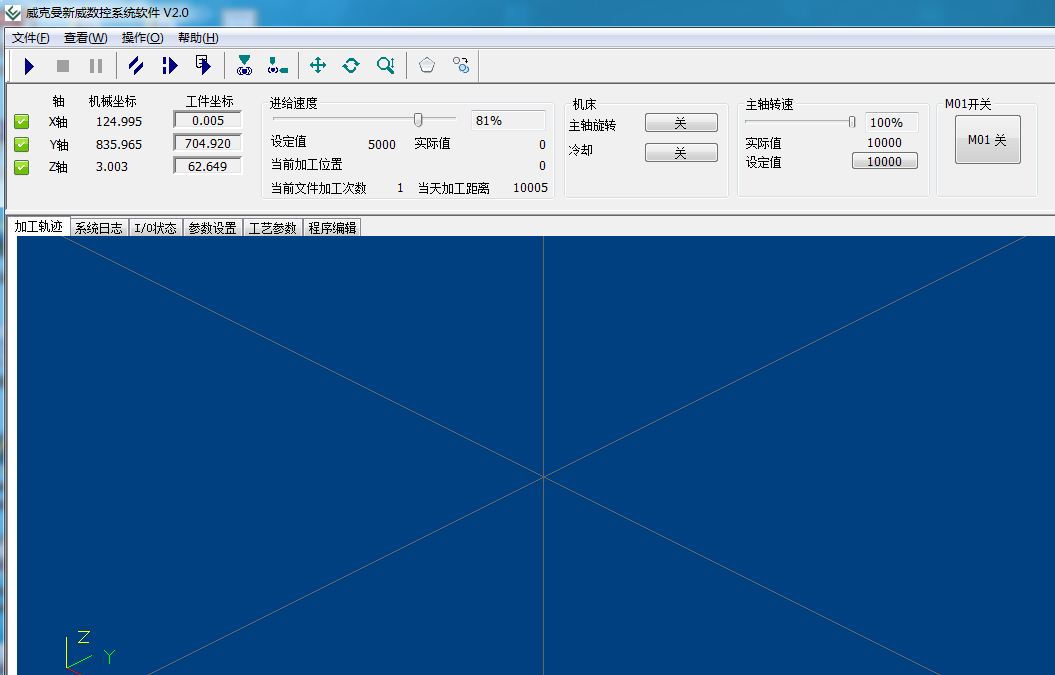Click the XYZ axis indicator in viewport
1055x675 pixels.
(90, 651)
